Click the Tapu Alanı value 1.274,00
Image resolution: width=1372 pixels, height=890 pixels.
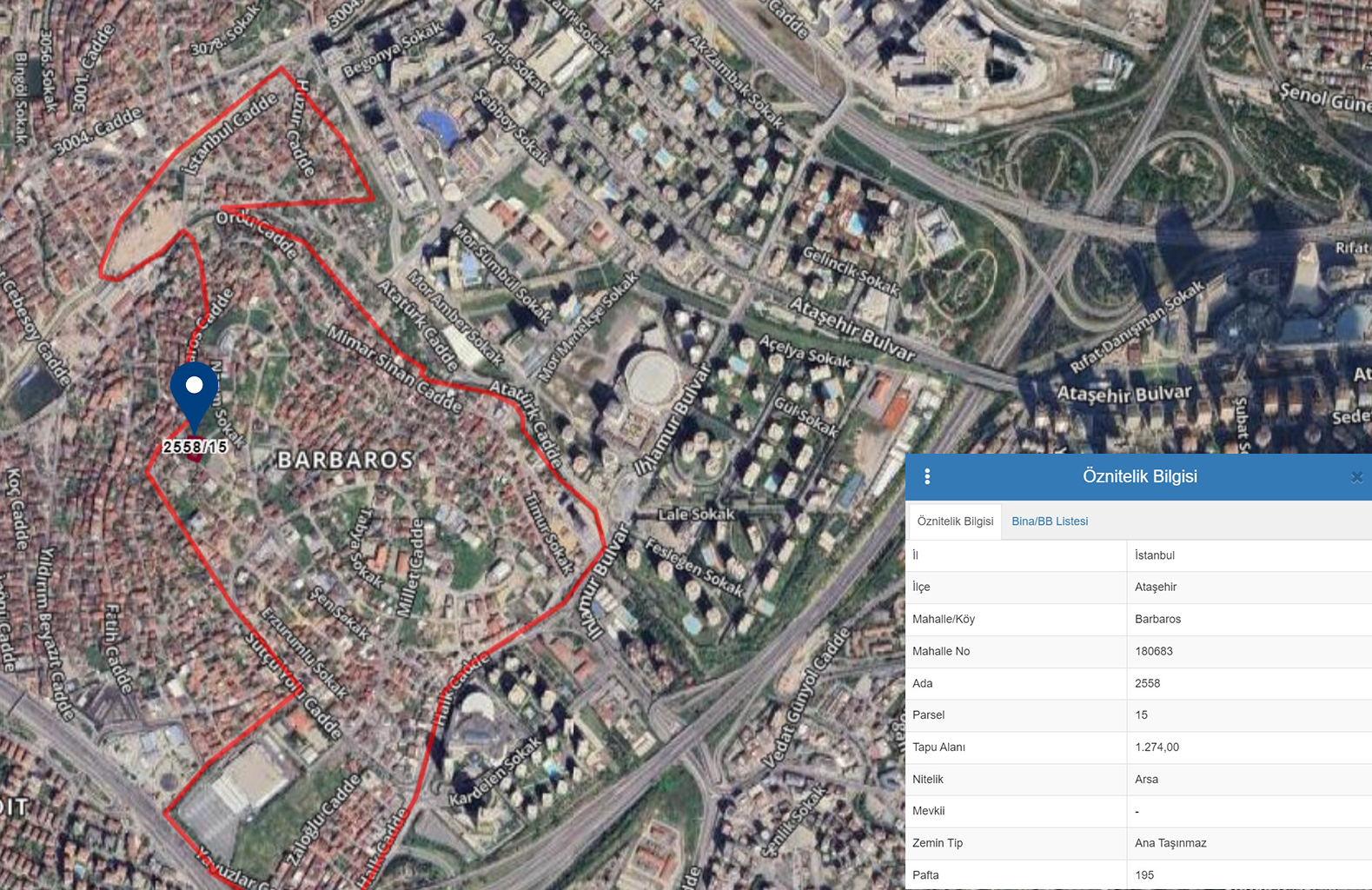1157,747
